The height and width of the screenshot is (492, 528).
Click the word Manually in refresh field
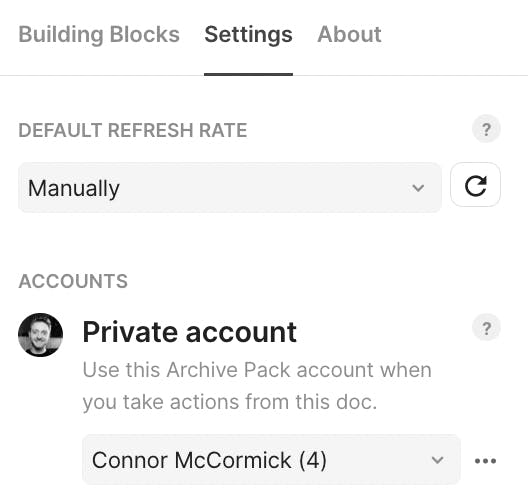(74, 188)
